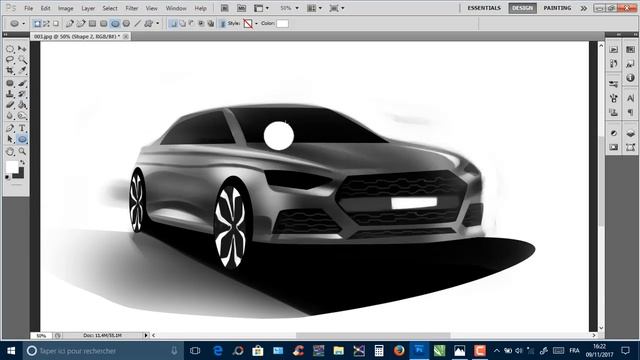Reset default foreground and background colors

[8, 177]
